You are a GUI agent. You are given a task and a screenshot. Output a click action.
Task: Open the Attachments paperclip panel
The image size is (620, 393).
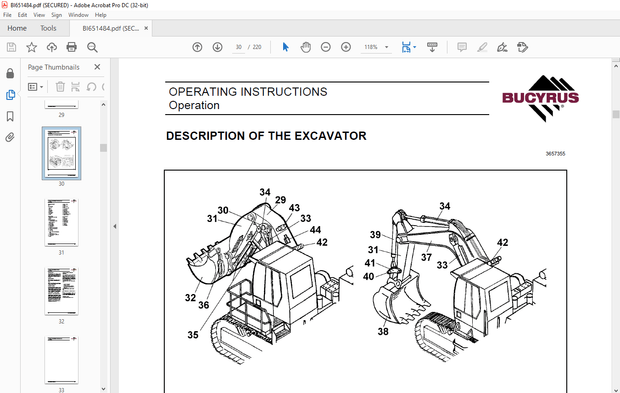pyautogui.click(x=10, y=137)
